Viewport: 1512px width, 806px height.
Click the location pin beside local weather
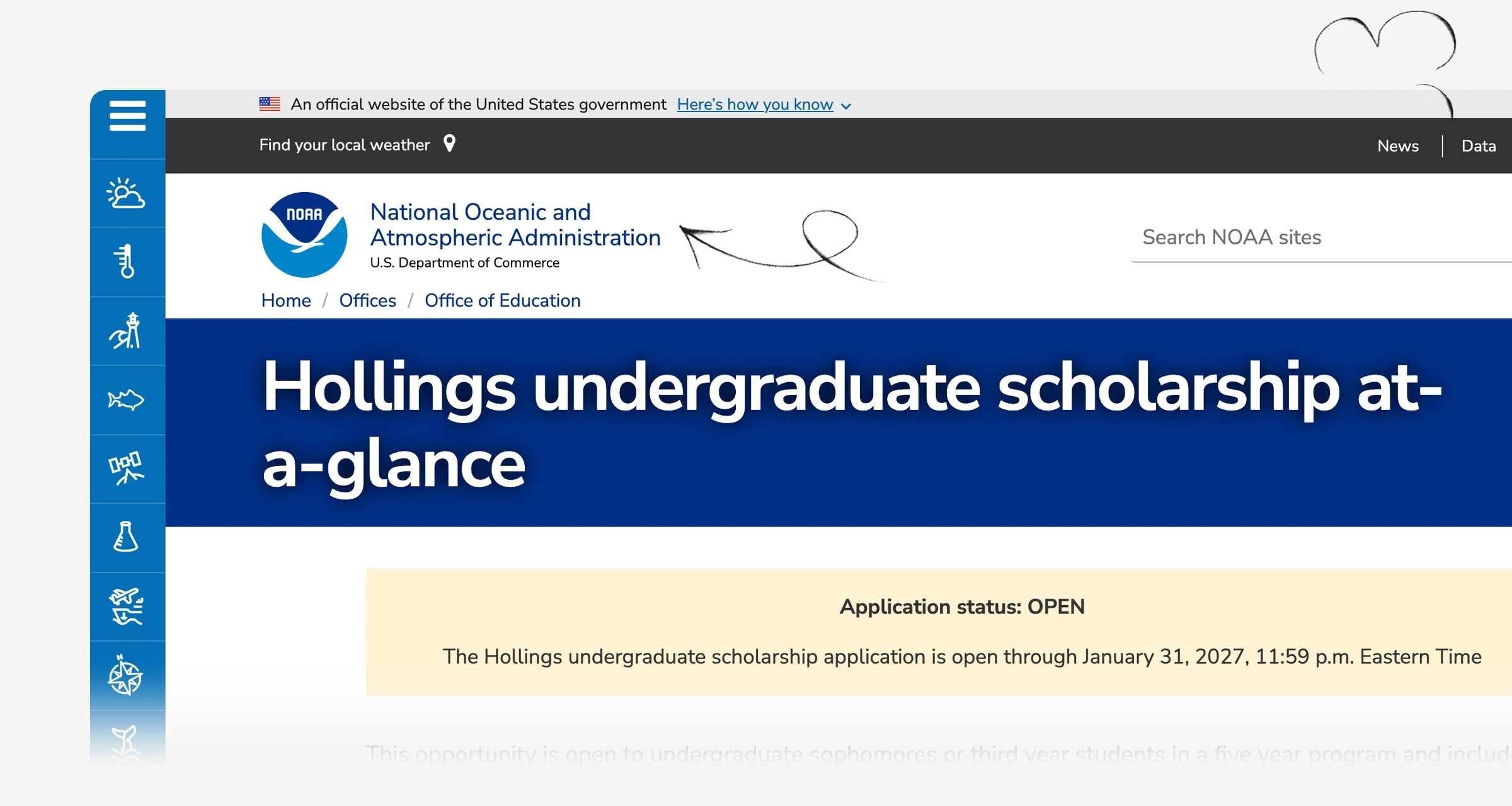coord(449,144)
